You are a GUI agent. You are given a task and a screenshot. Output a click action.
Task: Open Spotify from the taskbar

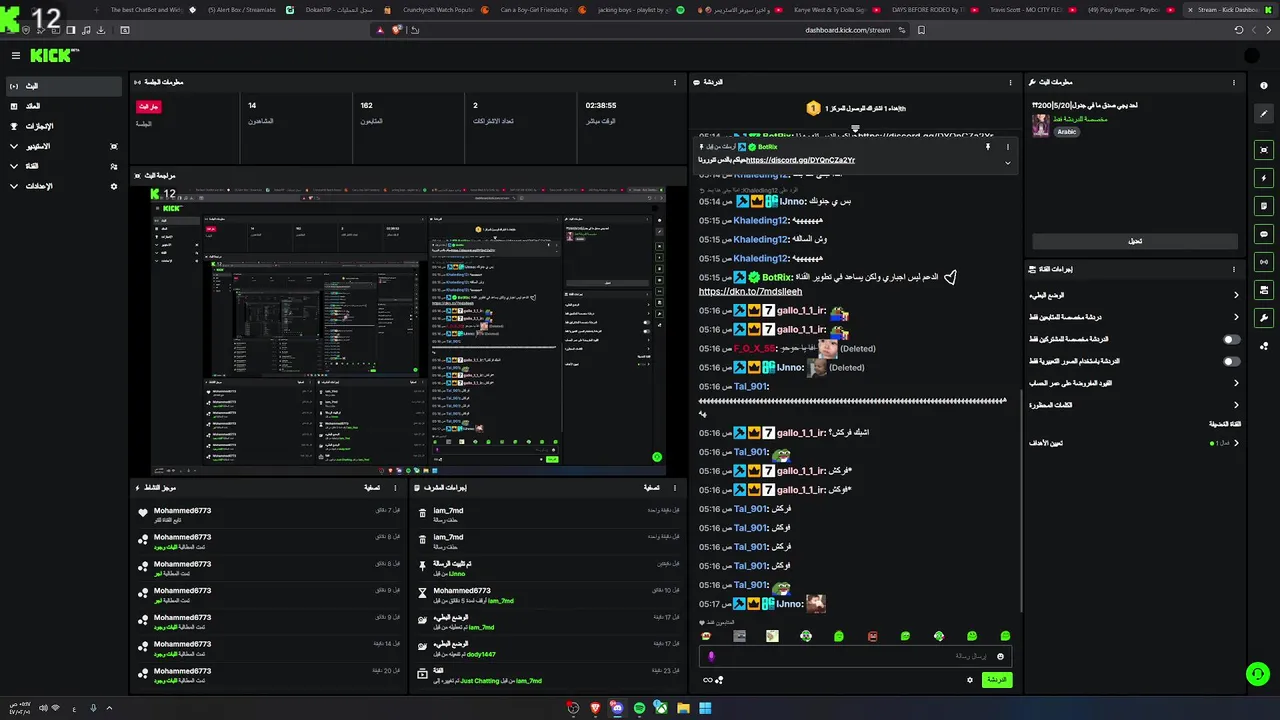click(639, 708)
